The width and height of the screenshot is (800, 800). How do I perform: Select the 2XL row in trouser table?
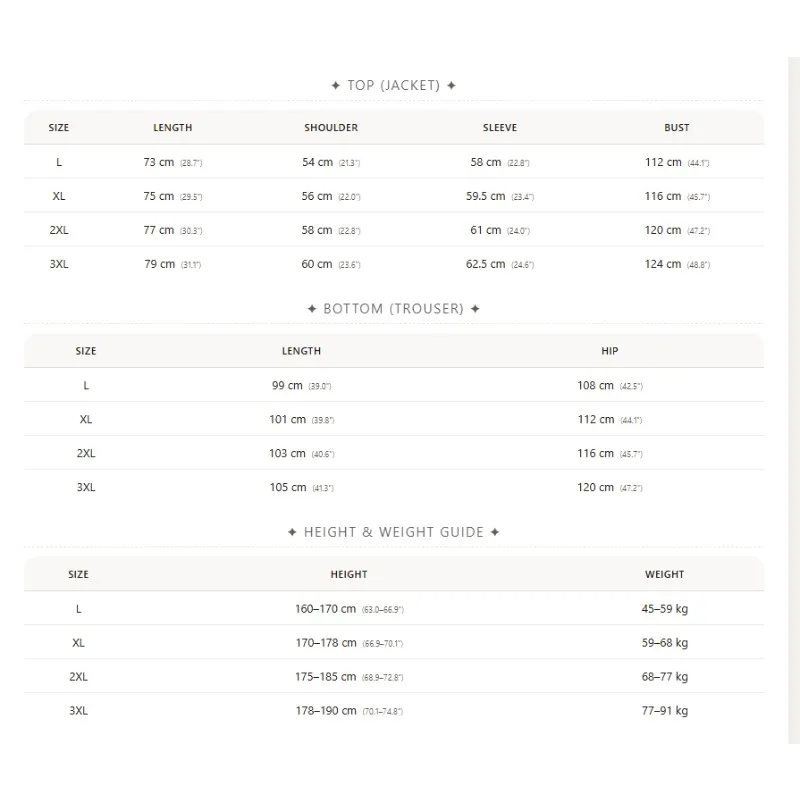pyautogui.click(x=394, y=453)
